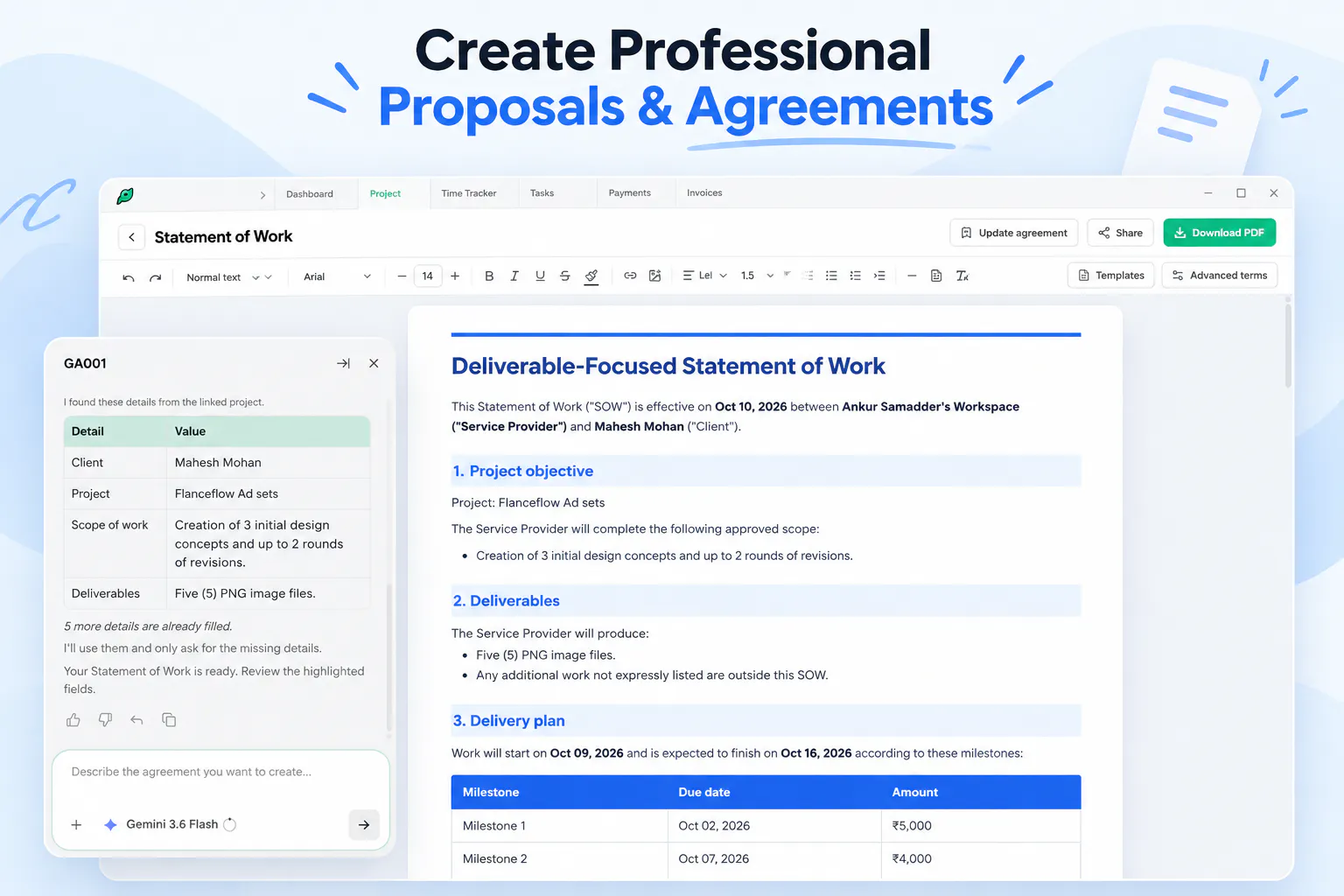Go to the Invoices tab
Image resolution: width=1344 pixels, height=896 pixels.
704,193
